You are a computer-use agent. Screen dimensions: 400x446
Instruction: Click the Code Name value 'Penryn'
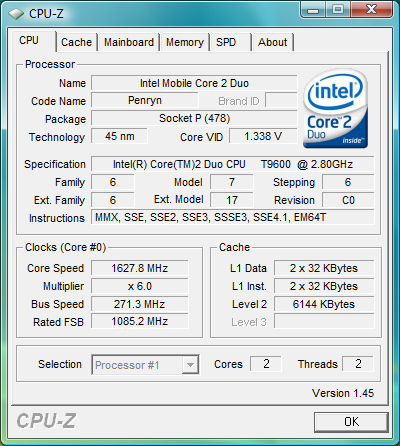(145, 101)
